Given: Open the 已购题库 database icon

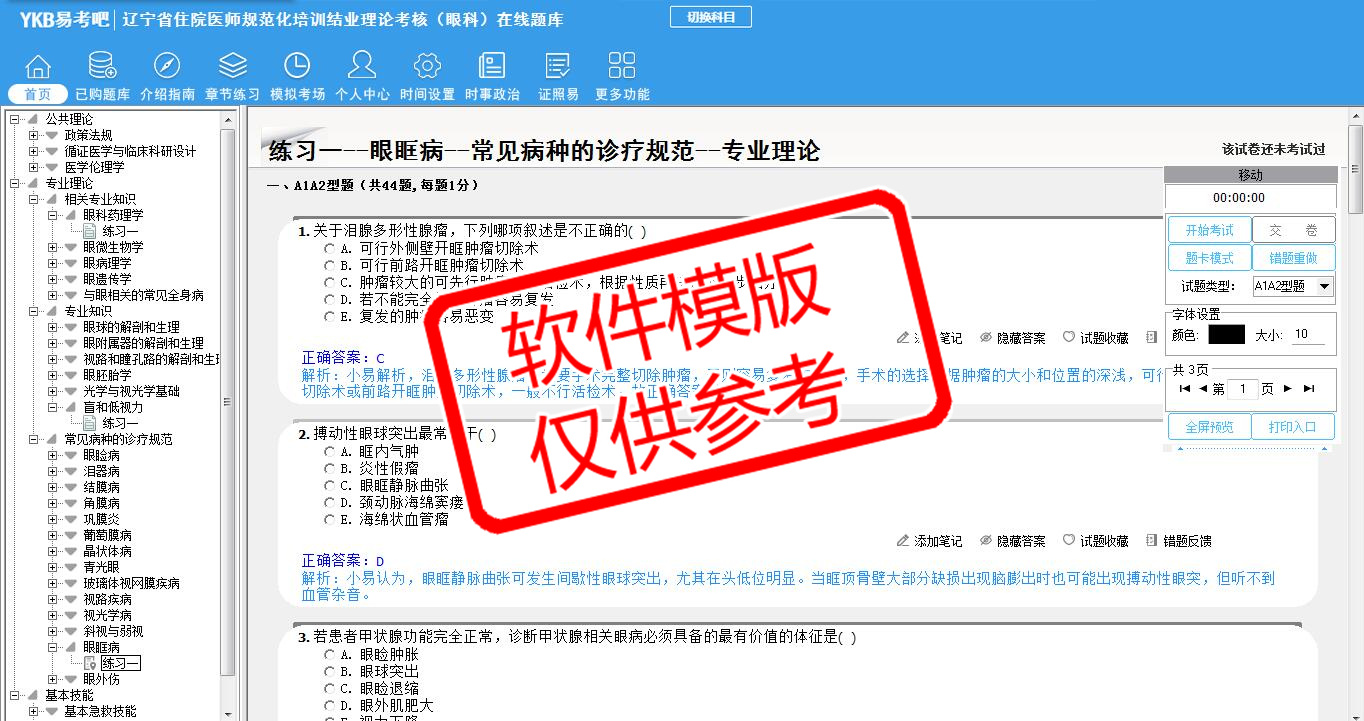Looking at the screenshot, I should click(102, 66).
